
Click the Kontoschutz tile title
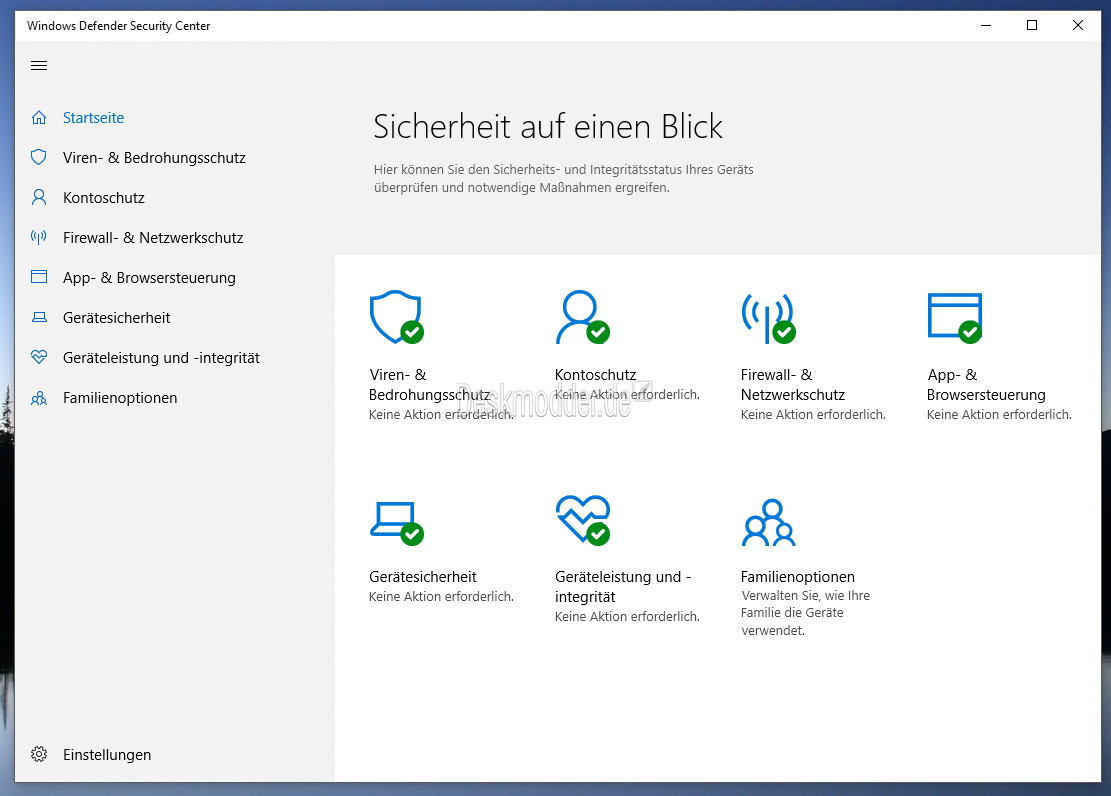pyautogui.click(x=595, y=375)
